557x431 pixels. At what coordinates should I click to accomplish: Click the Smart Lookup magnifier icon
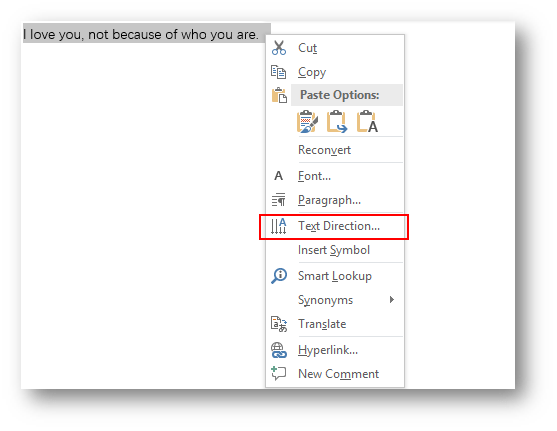[x=279, y=276]
